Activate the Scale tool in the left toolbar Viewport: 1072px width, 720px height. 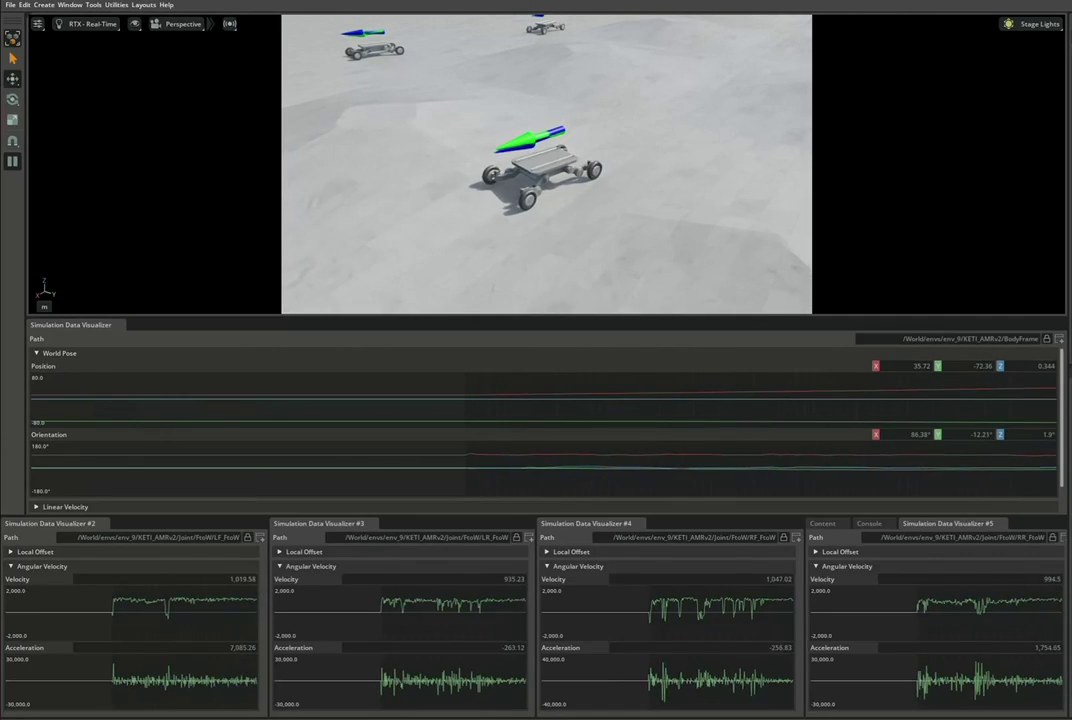tap(12, 120)
